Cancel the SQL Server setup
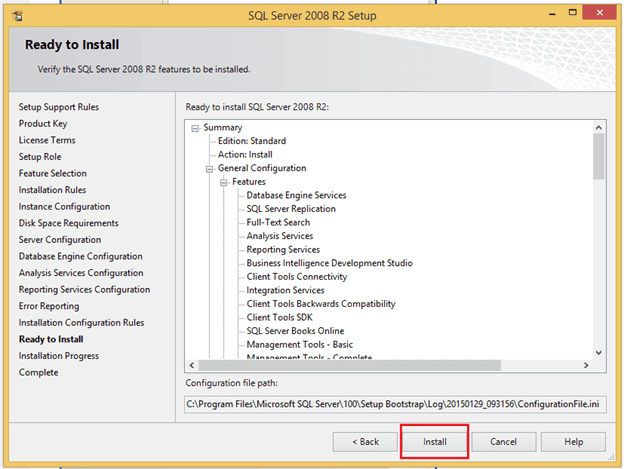The height and width of the screenshot is (469, 624). (503, 442)
